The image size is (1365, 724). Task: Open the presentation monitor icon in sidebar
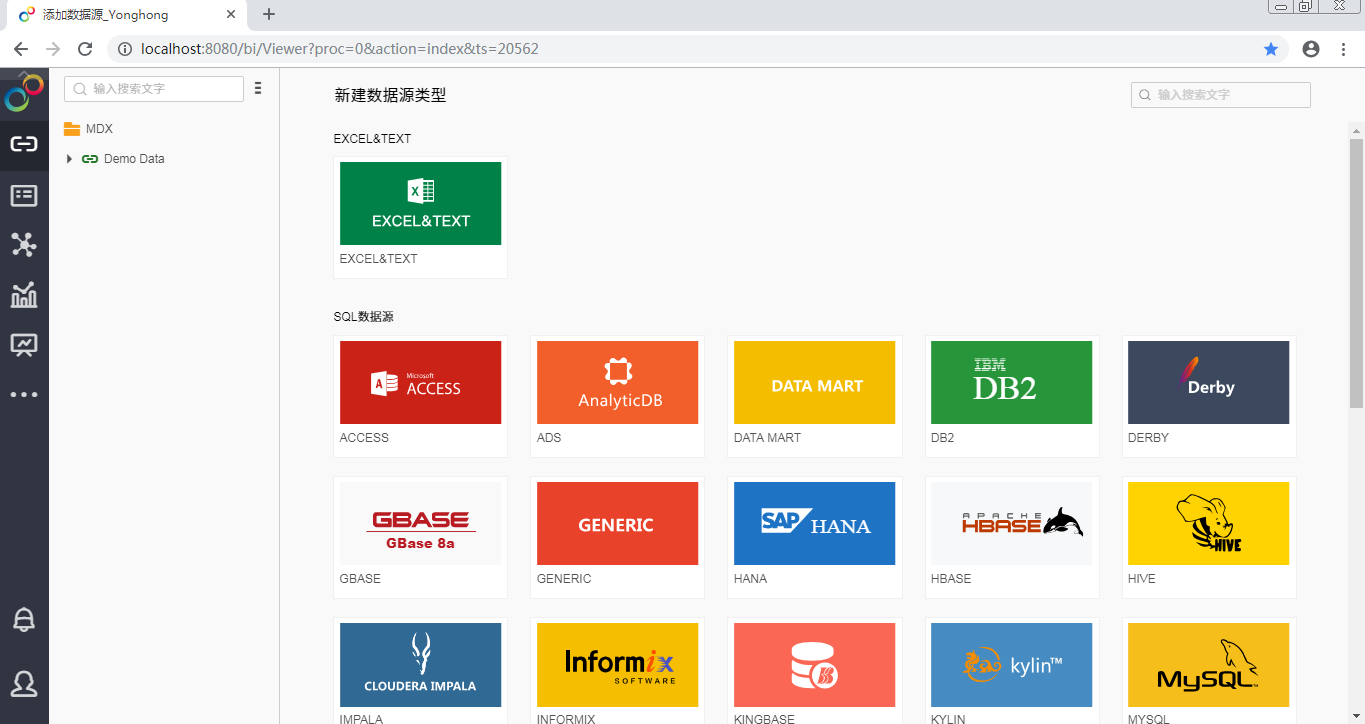point(24,345)
